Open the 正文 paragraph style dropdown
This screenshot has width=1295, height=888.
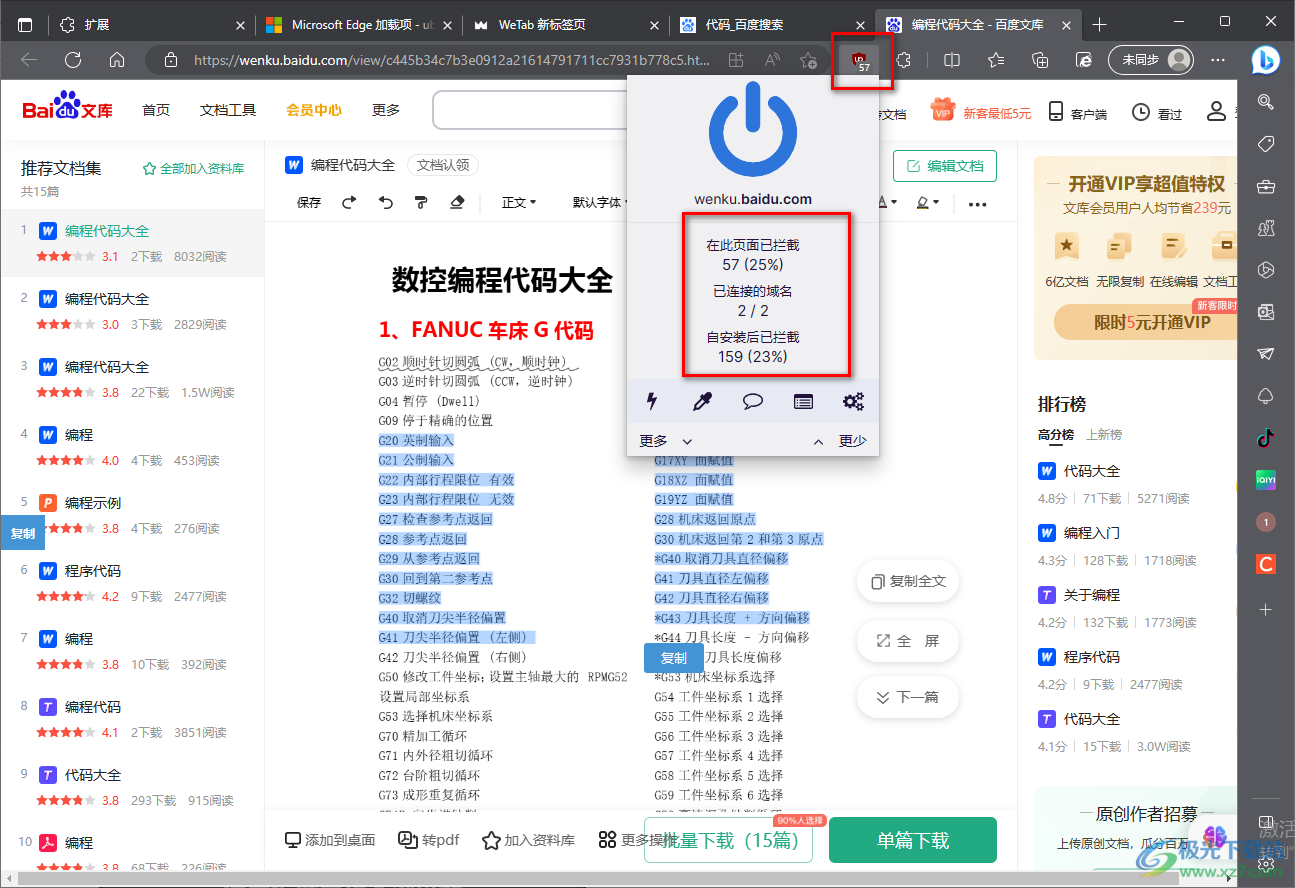(519, 203)
